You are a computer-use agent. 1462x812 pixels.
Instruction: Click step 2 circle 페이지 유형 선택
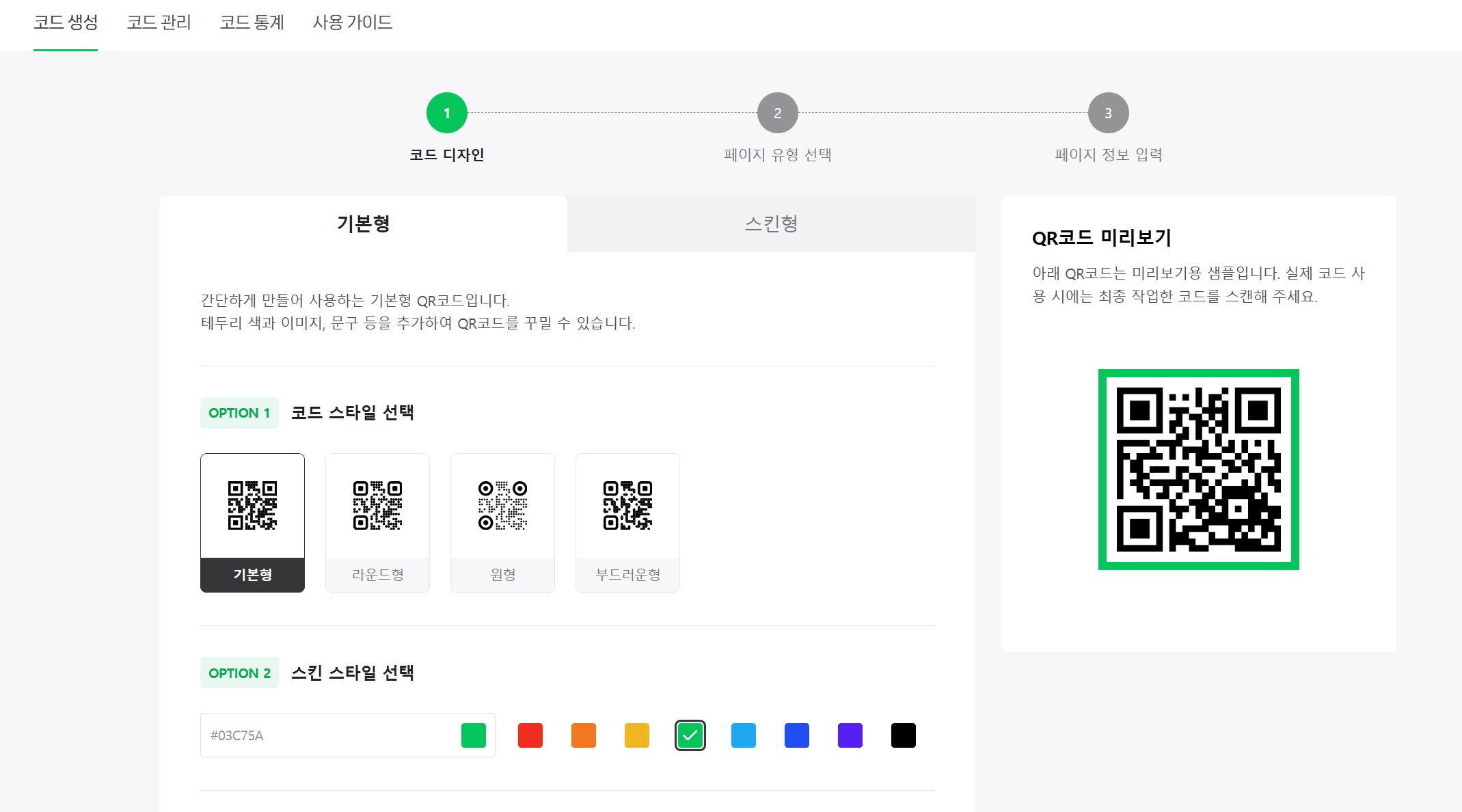778,113
